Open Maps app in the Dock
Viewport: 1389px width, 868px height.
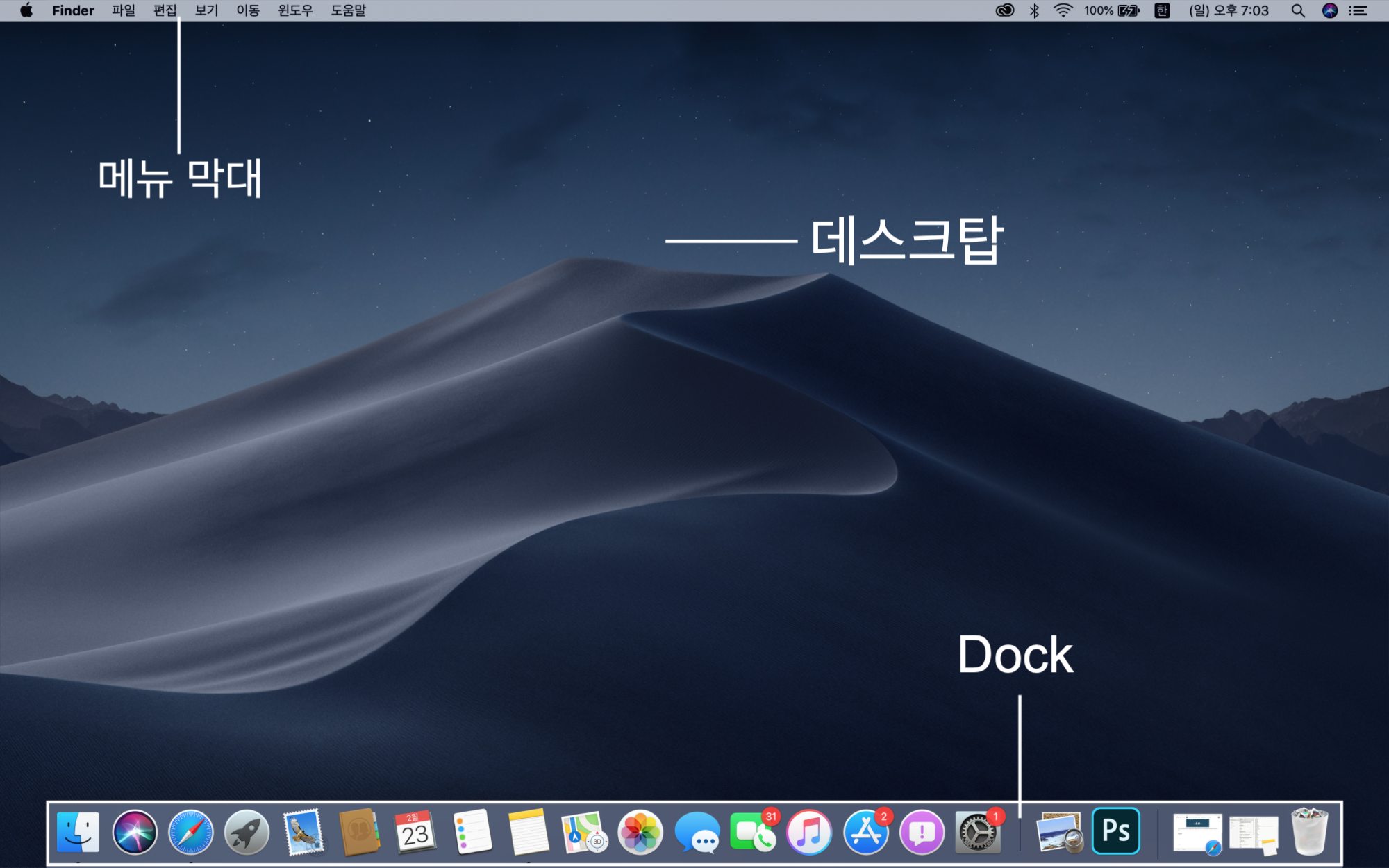click(x=583, y=832)
